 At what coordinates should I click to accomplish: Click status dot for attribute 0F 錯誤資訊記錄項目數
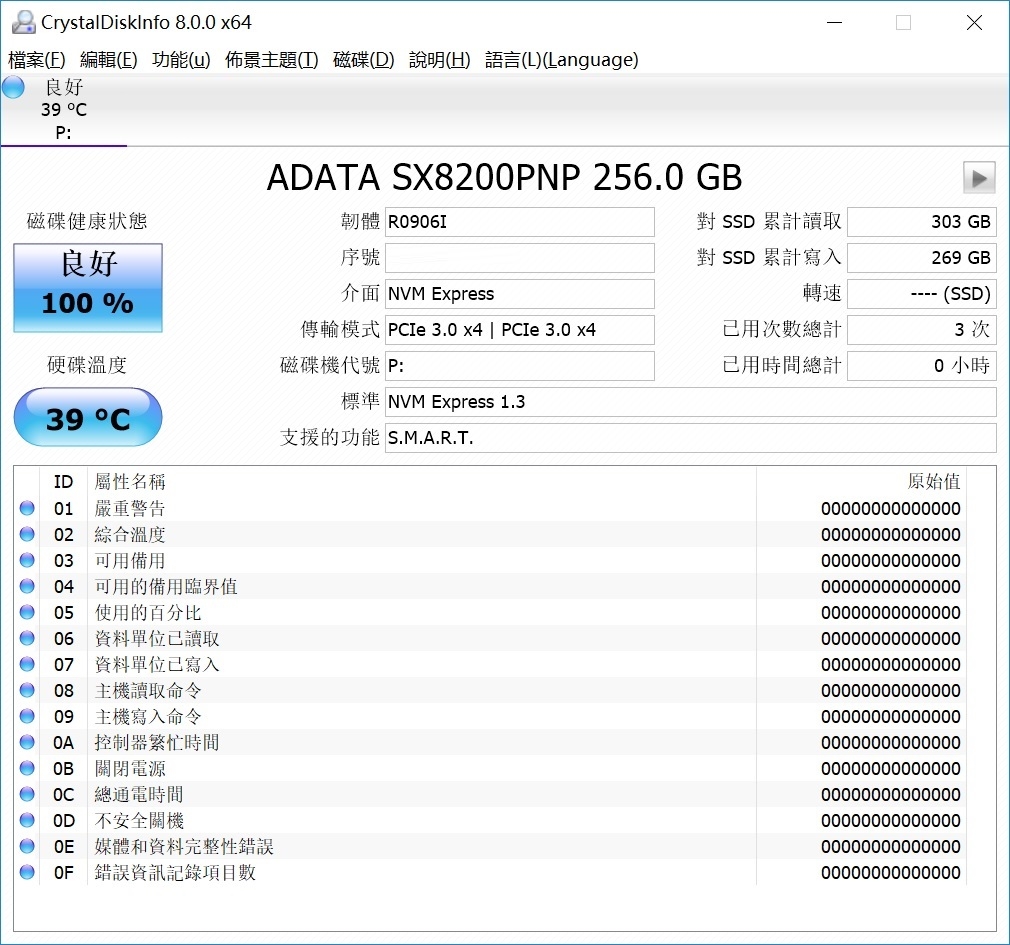[x=27, y=872]
